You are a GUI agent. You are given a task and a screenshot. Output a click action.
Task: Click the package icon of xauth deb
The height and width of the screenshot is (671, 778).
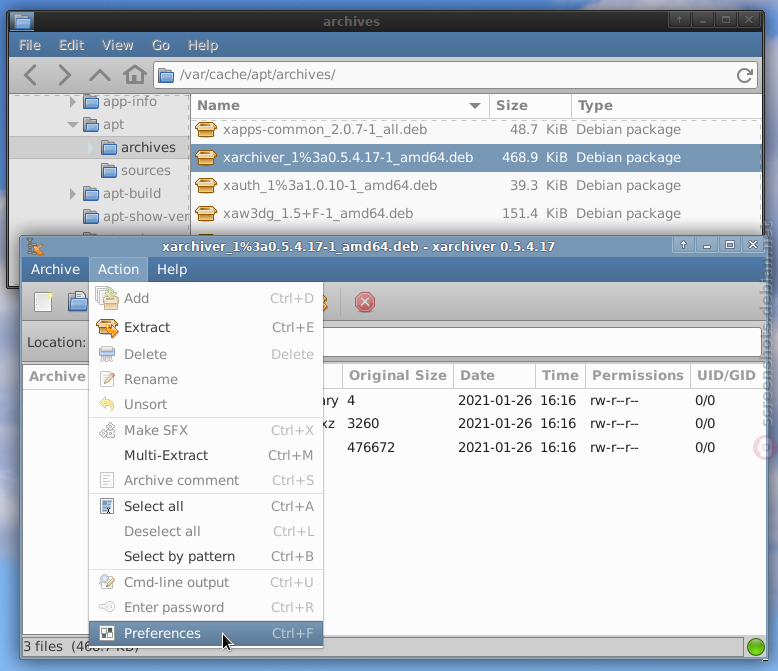(206, 186)
